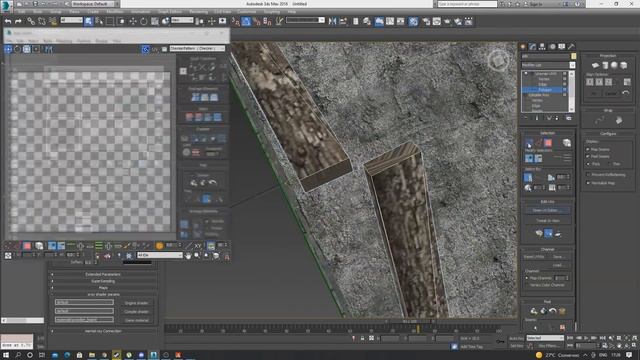Open the Mapping menu in UV editor
The width and height of the screenshot is (640, 360).
(64, 41)
